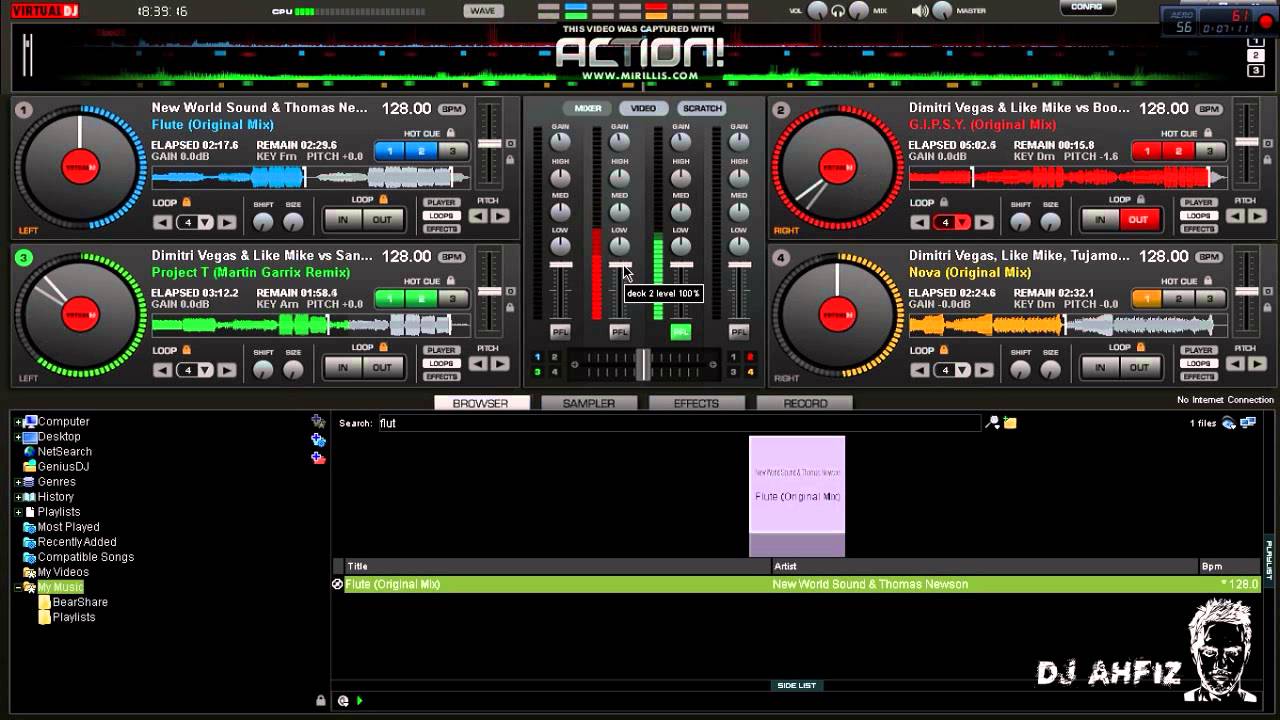
Task: Halve loop length with deck 1 left arrow
Action: coord(162,222)
